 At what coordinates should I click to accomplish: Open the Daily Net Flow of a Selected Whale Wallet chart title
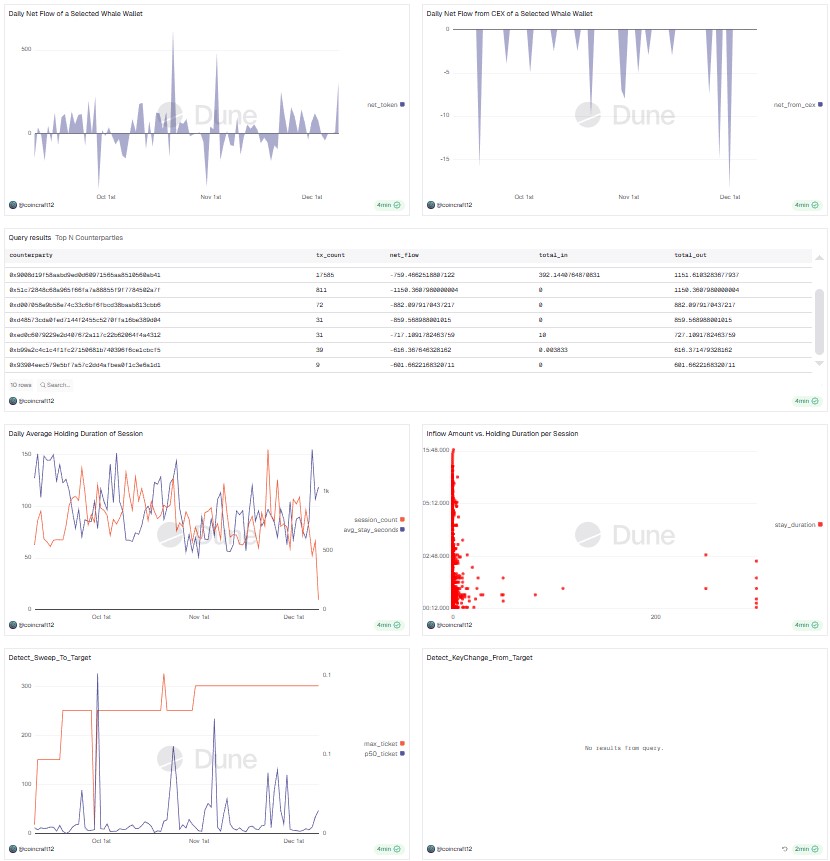point(76,14)
